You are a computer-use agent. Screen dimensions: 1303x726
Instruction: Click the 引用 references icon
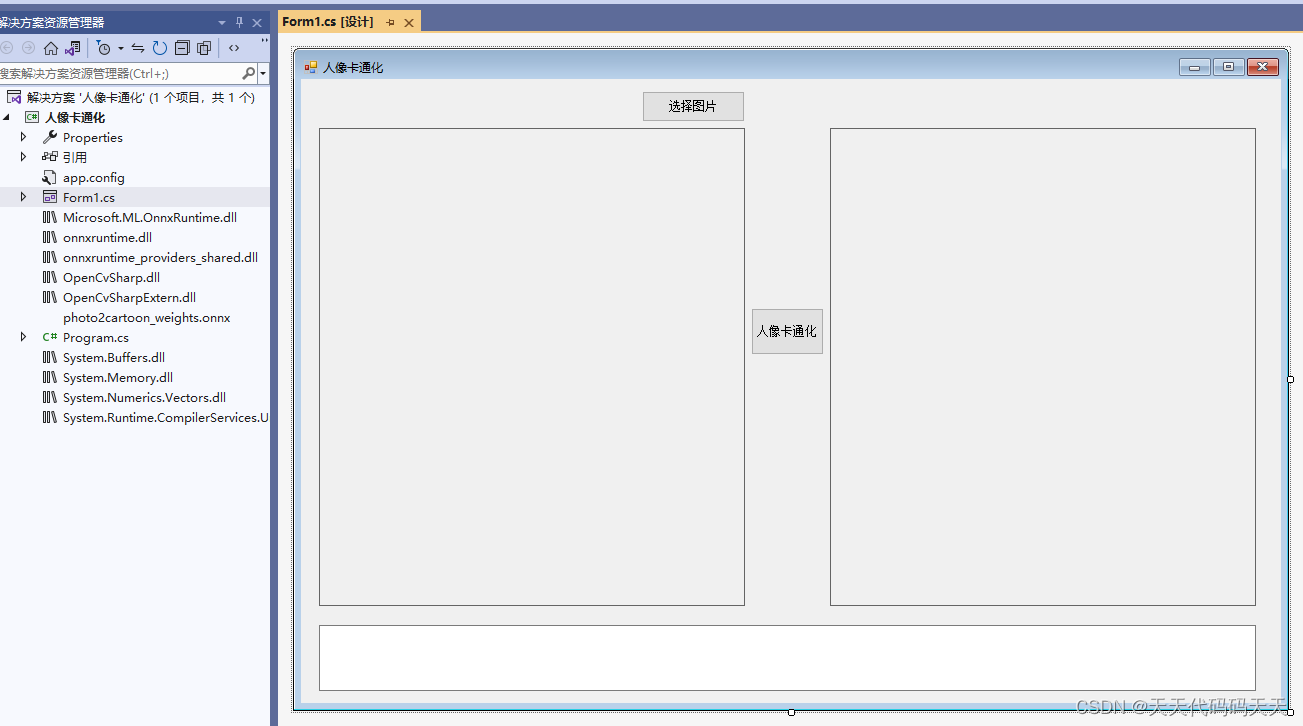50,157
